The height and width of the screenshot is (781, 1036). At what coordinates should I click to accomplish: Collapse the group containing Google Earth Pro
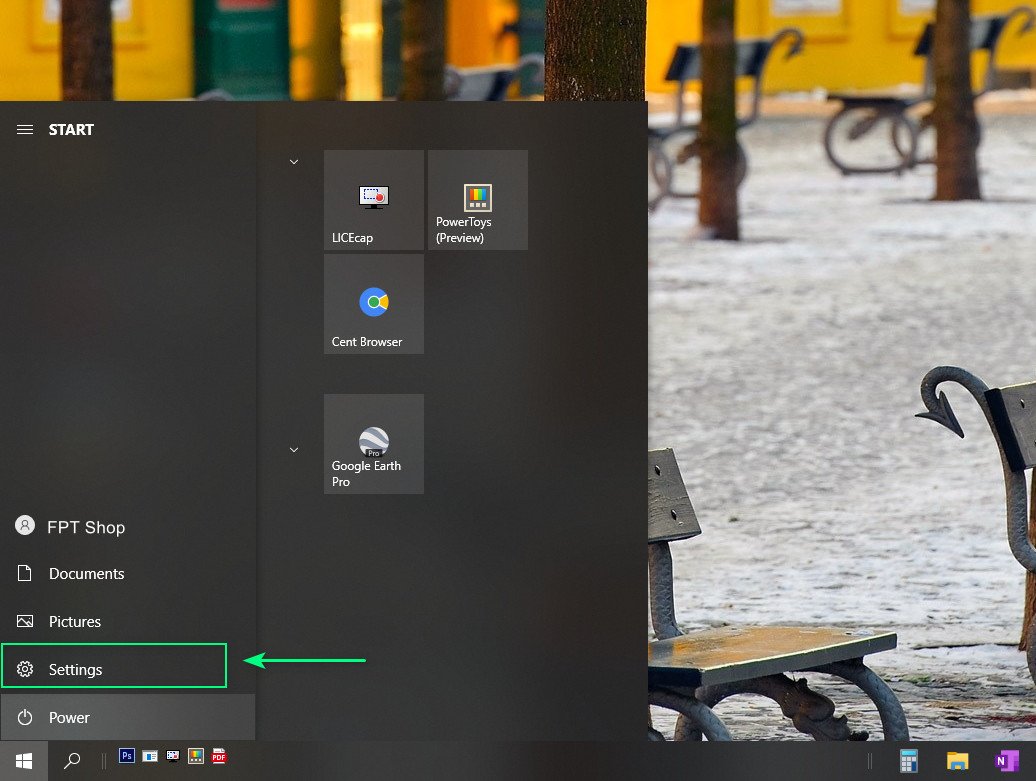(x=293, y=449)
